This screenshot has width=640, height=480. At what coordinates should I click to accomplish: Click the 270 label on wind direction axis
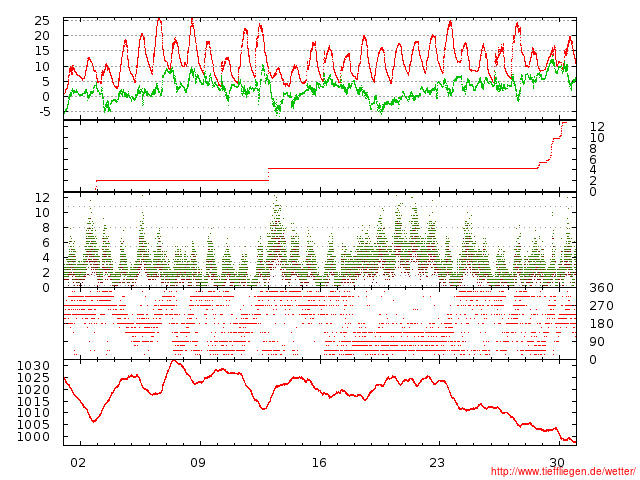point(601,306)
